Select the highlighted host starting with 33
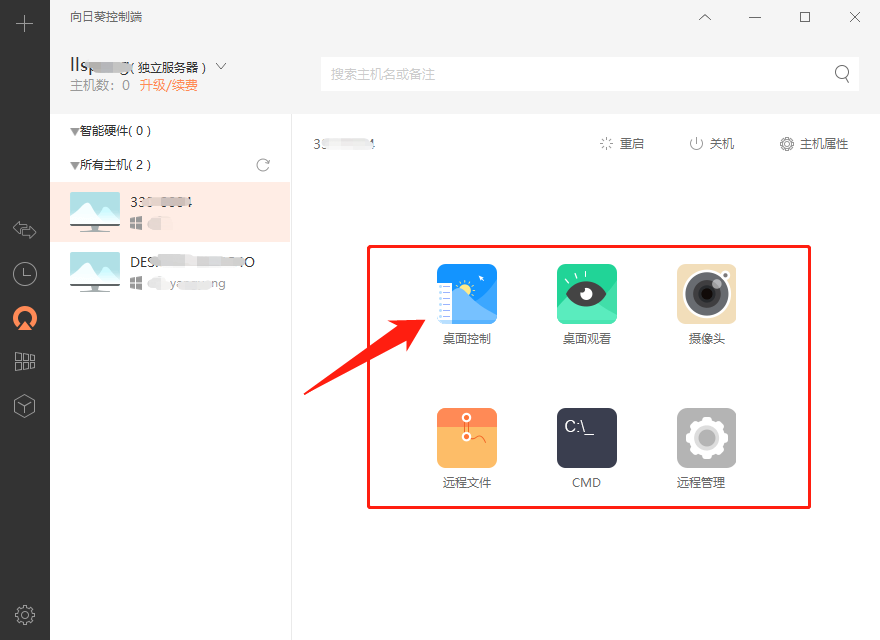Viewport: 880px width, 640px height. 171,212
